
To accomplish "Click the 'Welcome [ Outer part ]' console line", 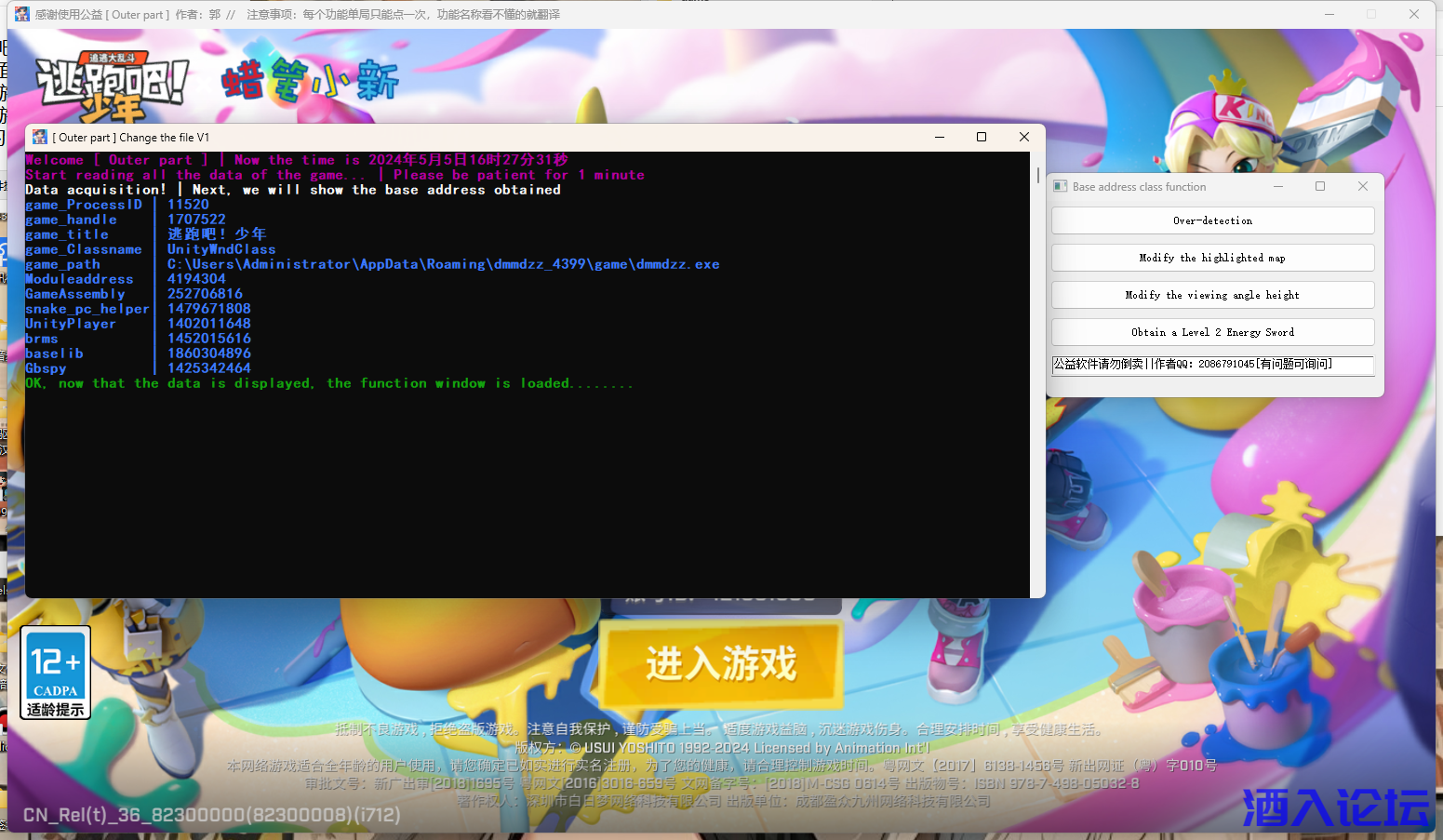I will click(x=297, y=160).
